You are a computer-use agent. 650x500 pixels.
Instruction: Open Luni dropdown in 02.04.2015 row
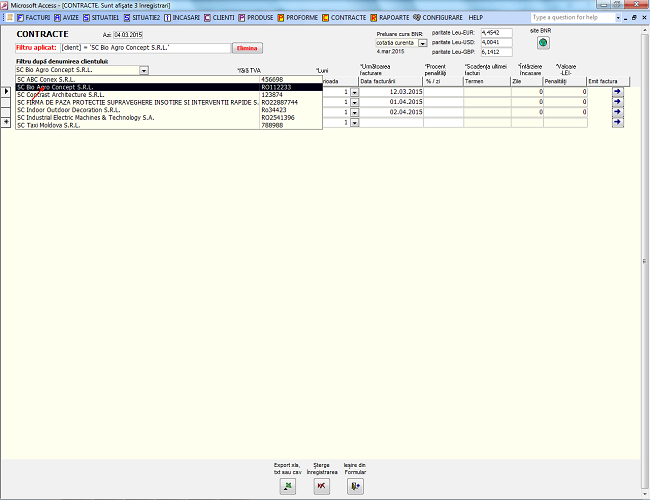point(354,112)
